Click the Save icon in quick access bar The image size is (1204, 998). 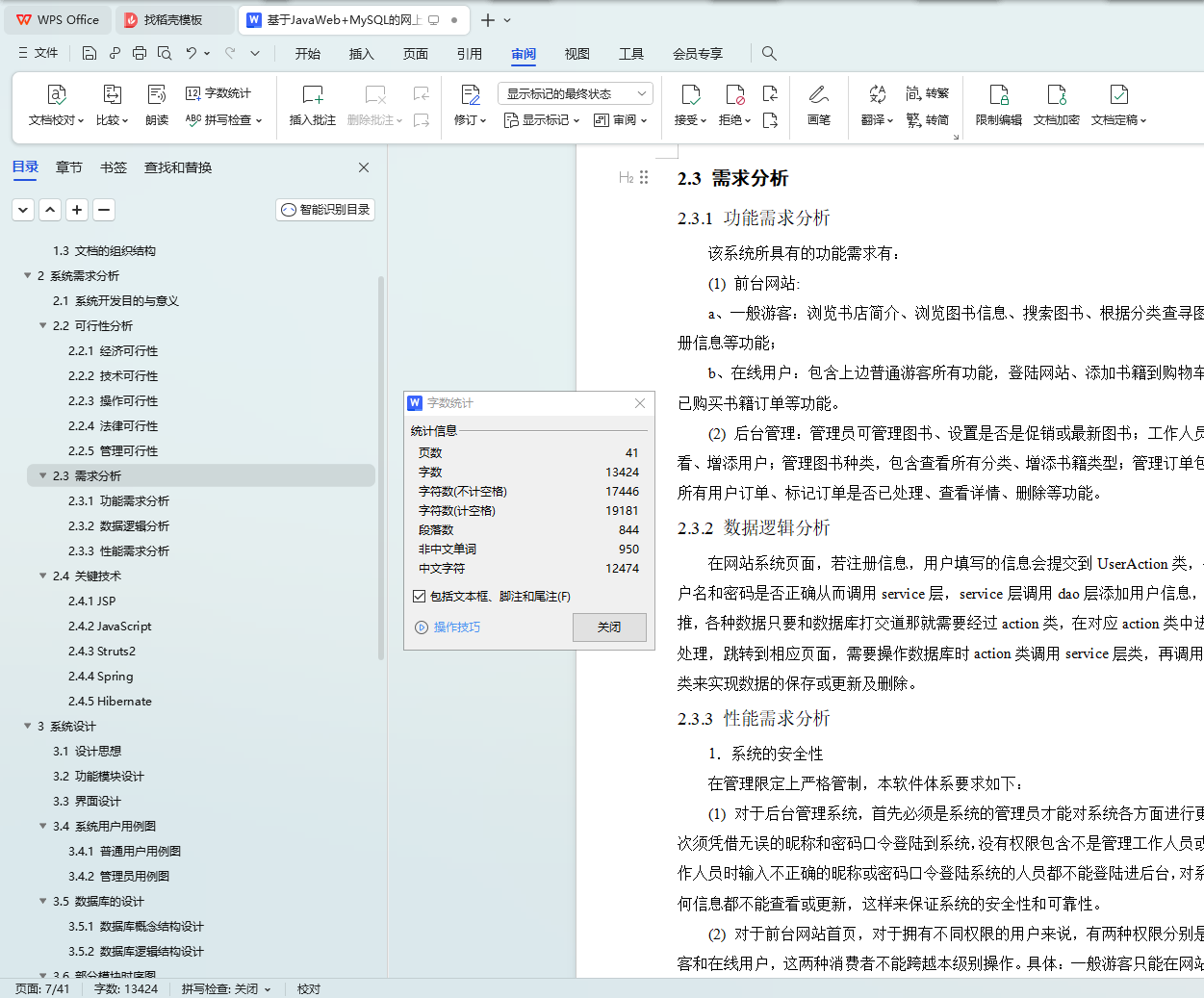[x=90, y=53]
